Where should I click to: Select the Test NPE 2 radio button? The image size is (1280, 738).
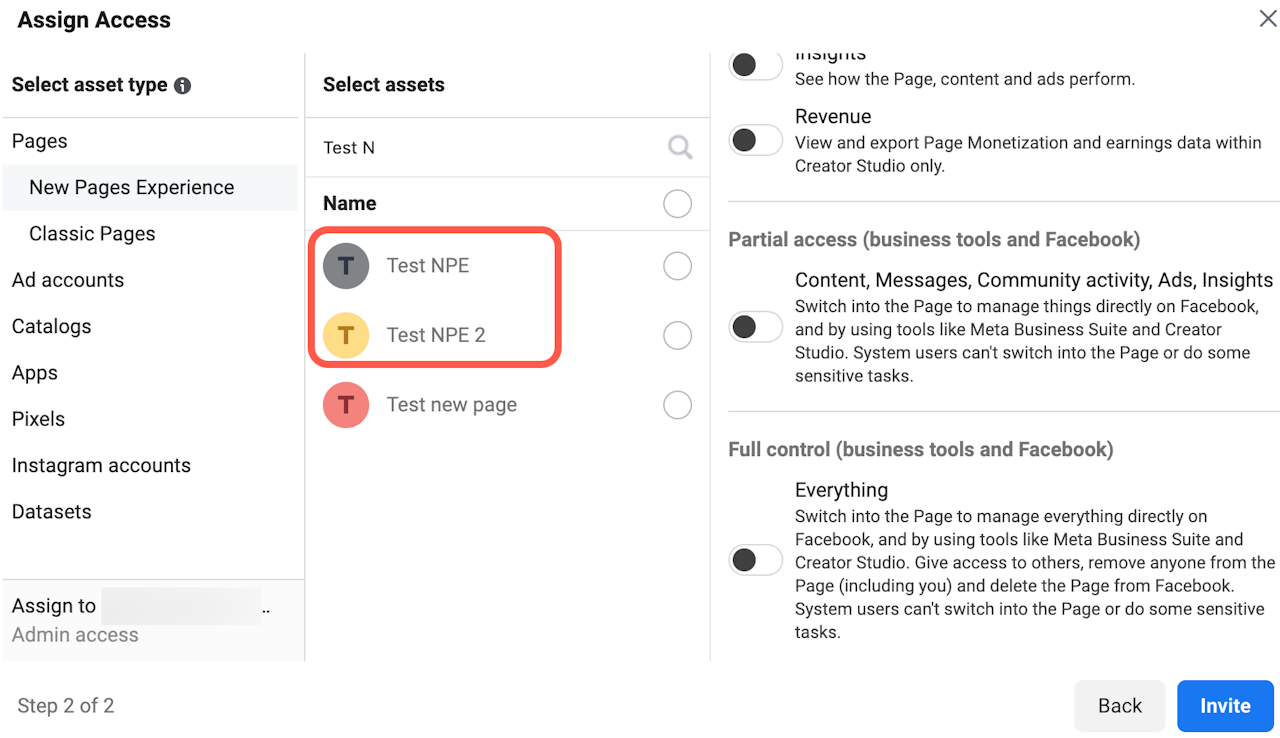[677, 335]
